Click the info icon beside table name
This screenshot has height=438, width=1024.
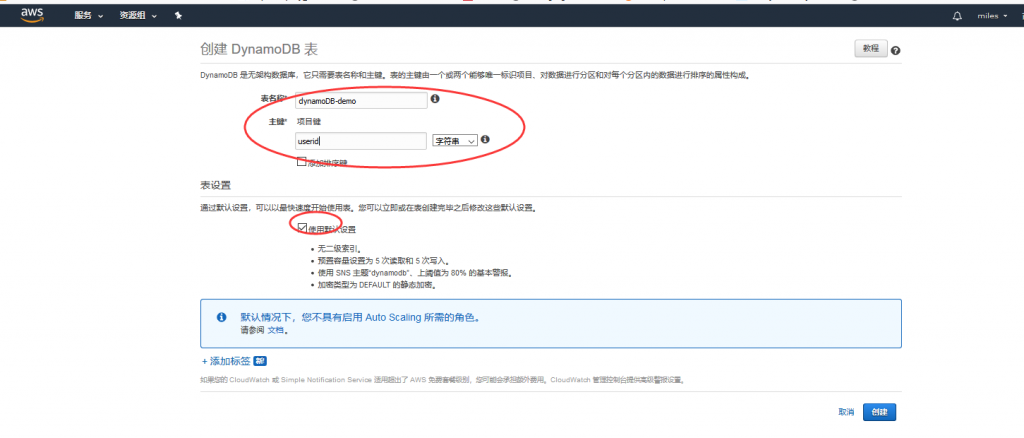point(435,99)
